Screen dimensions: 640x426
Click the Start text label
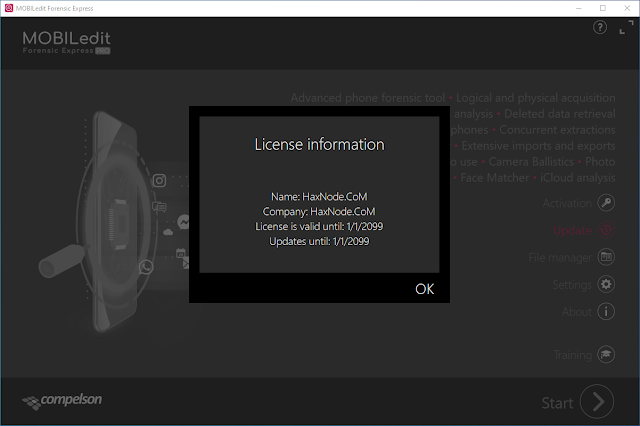tap(557, 403)
